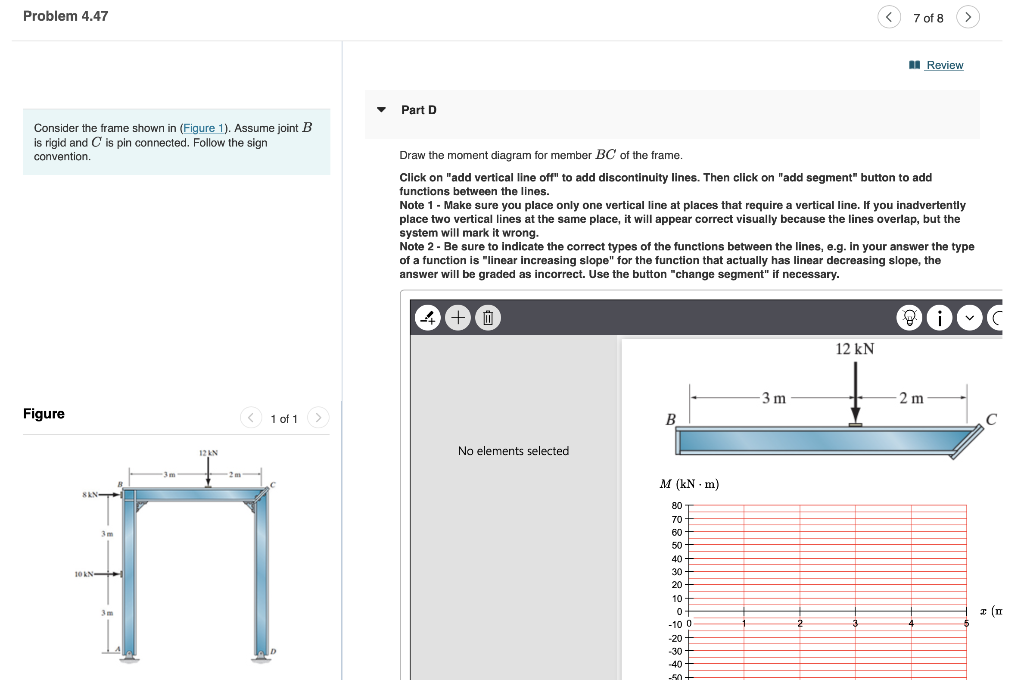Click the 'Problem 4.47' title text
The image size is (1024, 680).
65,16
